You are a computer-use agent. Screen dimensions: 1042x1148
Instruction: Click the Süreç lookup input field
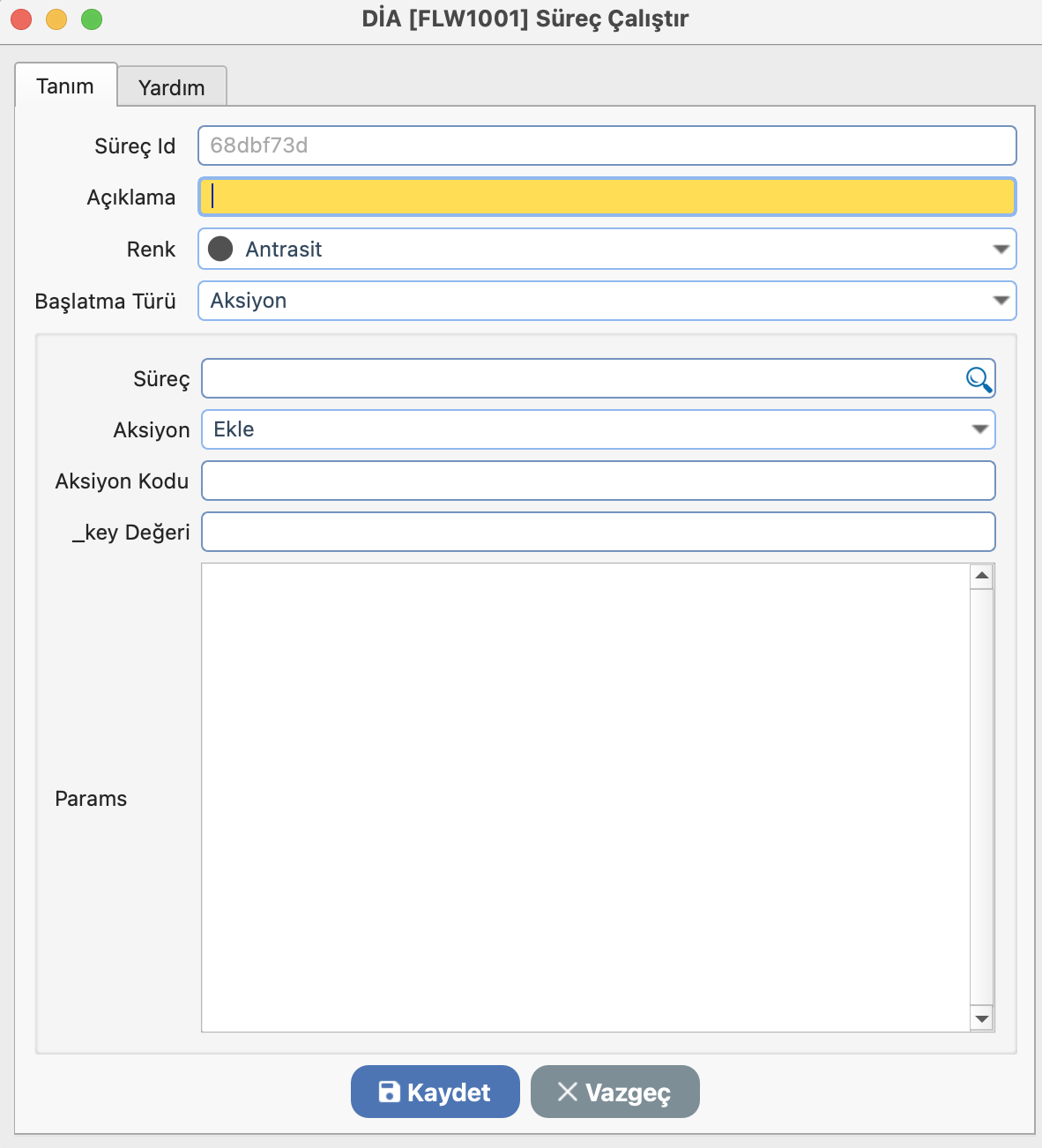pos(582,379)
